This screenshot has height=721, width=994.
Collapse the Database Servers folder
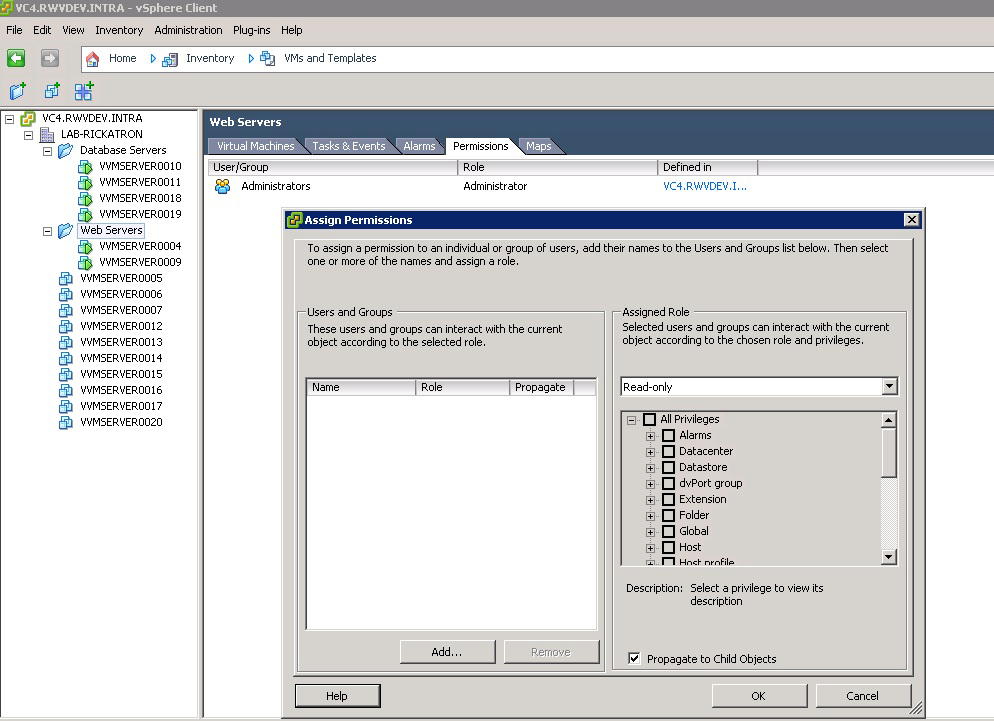tap(48, 152)
